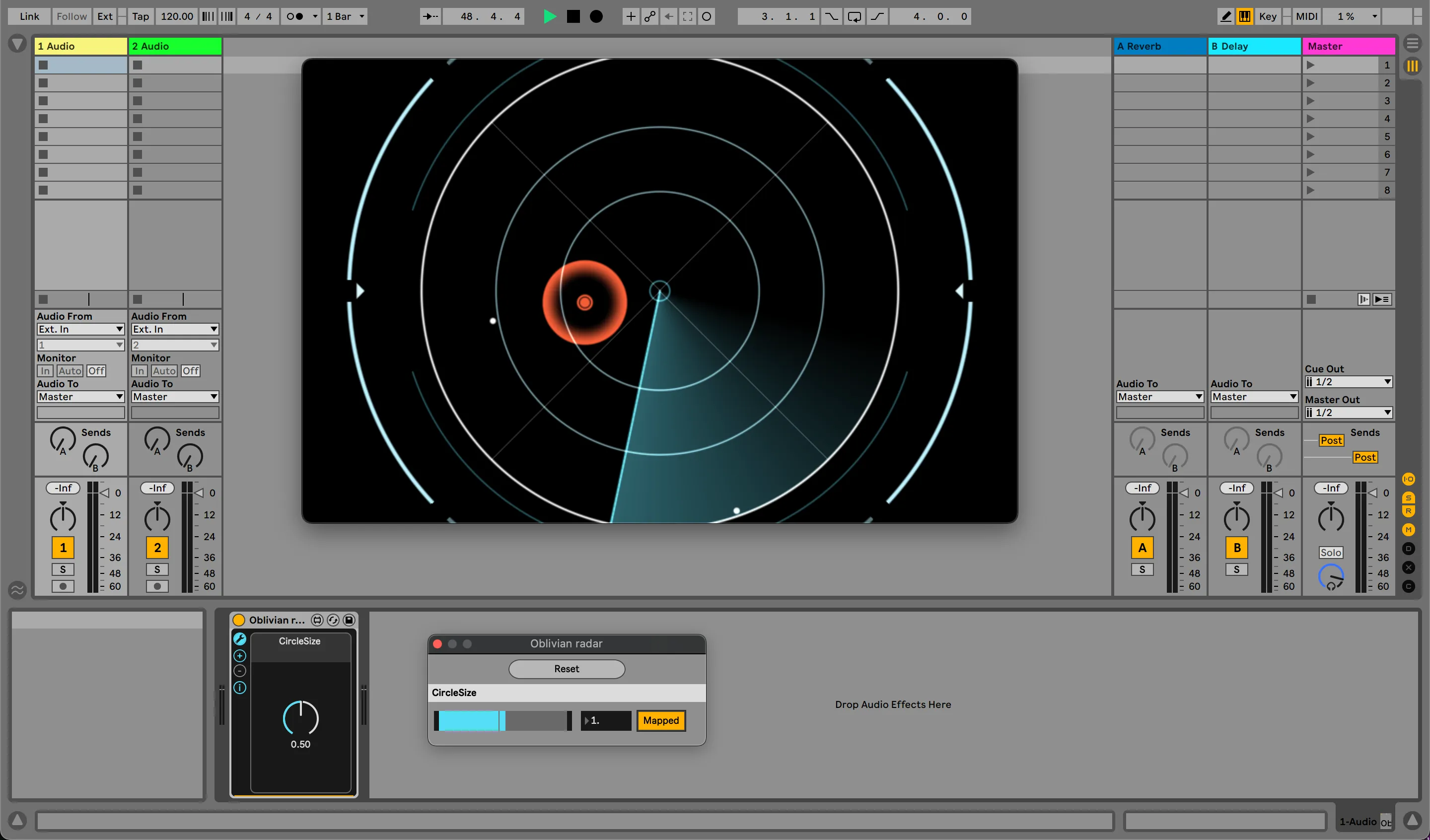Open the Master Out dropdown
Viewport: 1430px width, 840px height.
coord(1348,413)
